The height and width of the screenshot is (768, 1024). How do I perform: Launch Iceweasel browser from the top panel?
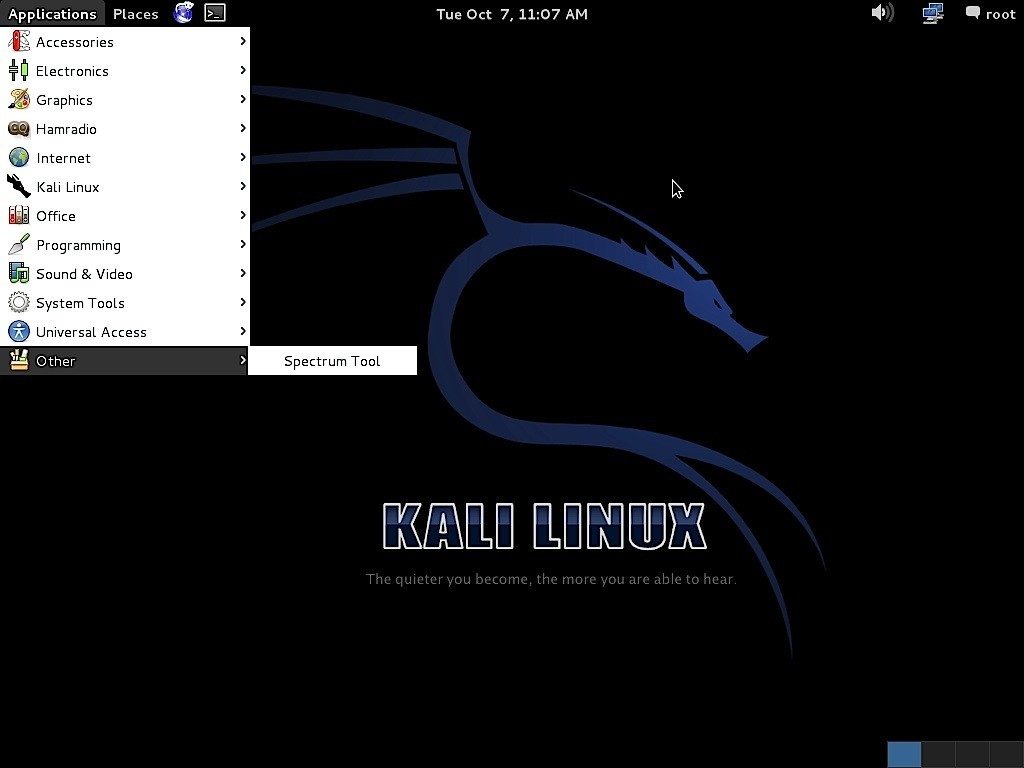pos(183,13)
